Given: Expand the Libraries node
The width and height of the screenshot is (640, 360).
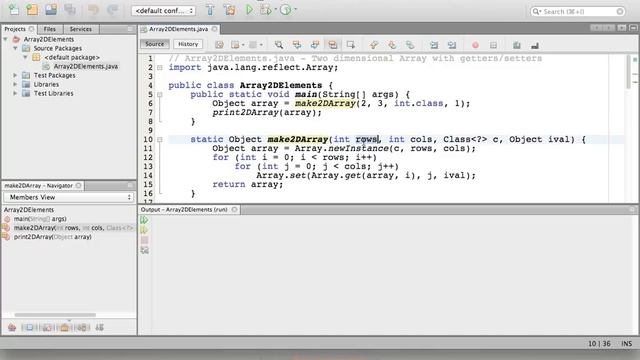Looking at the screenshot, I should [16, 84].
